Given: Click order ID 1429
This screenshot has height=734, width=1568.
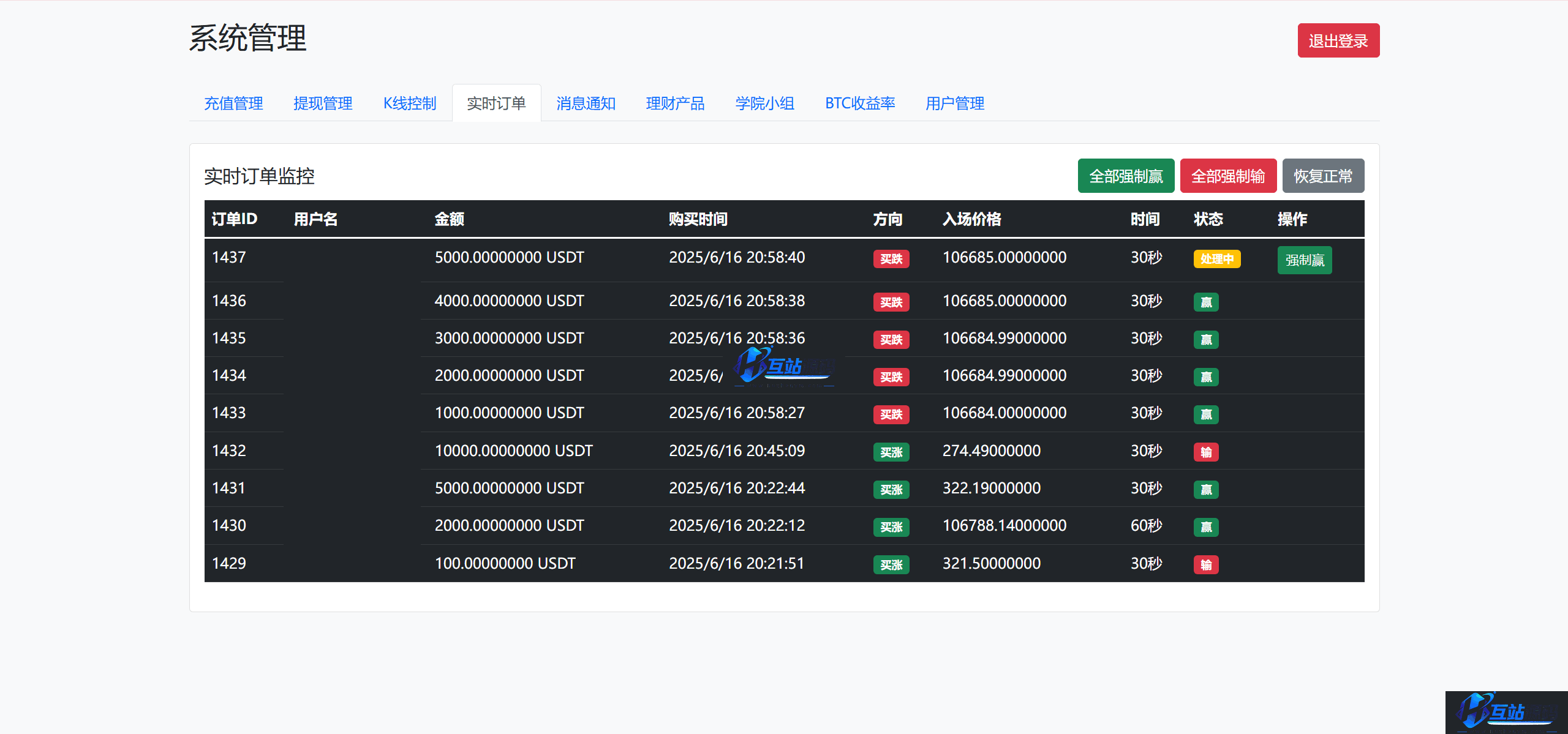Looking at the screenshot, I should 229,563.
